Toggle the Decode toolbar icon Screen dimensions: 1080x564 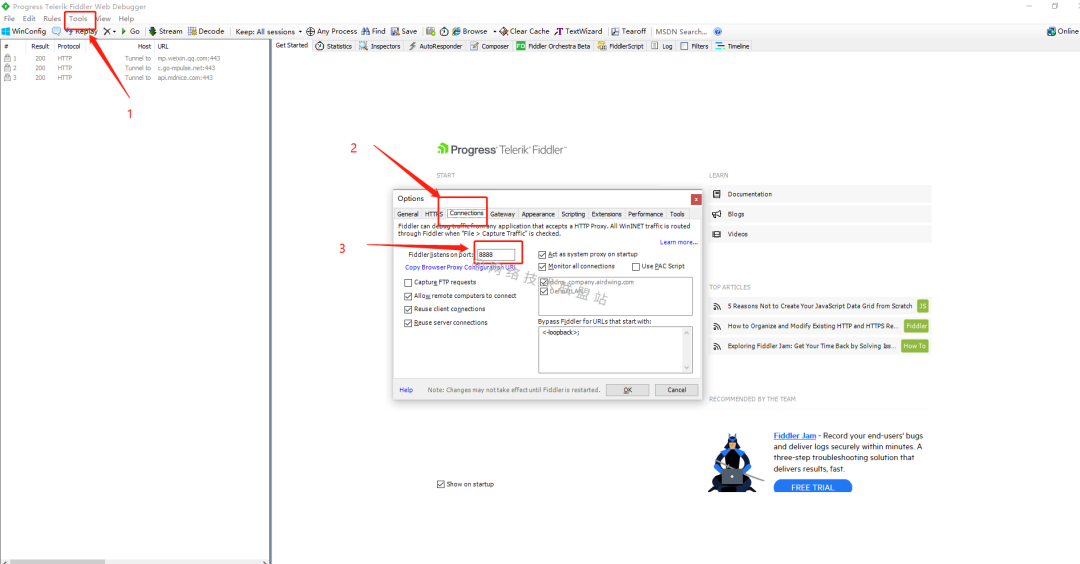[192, 32]
